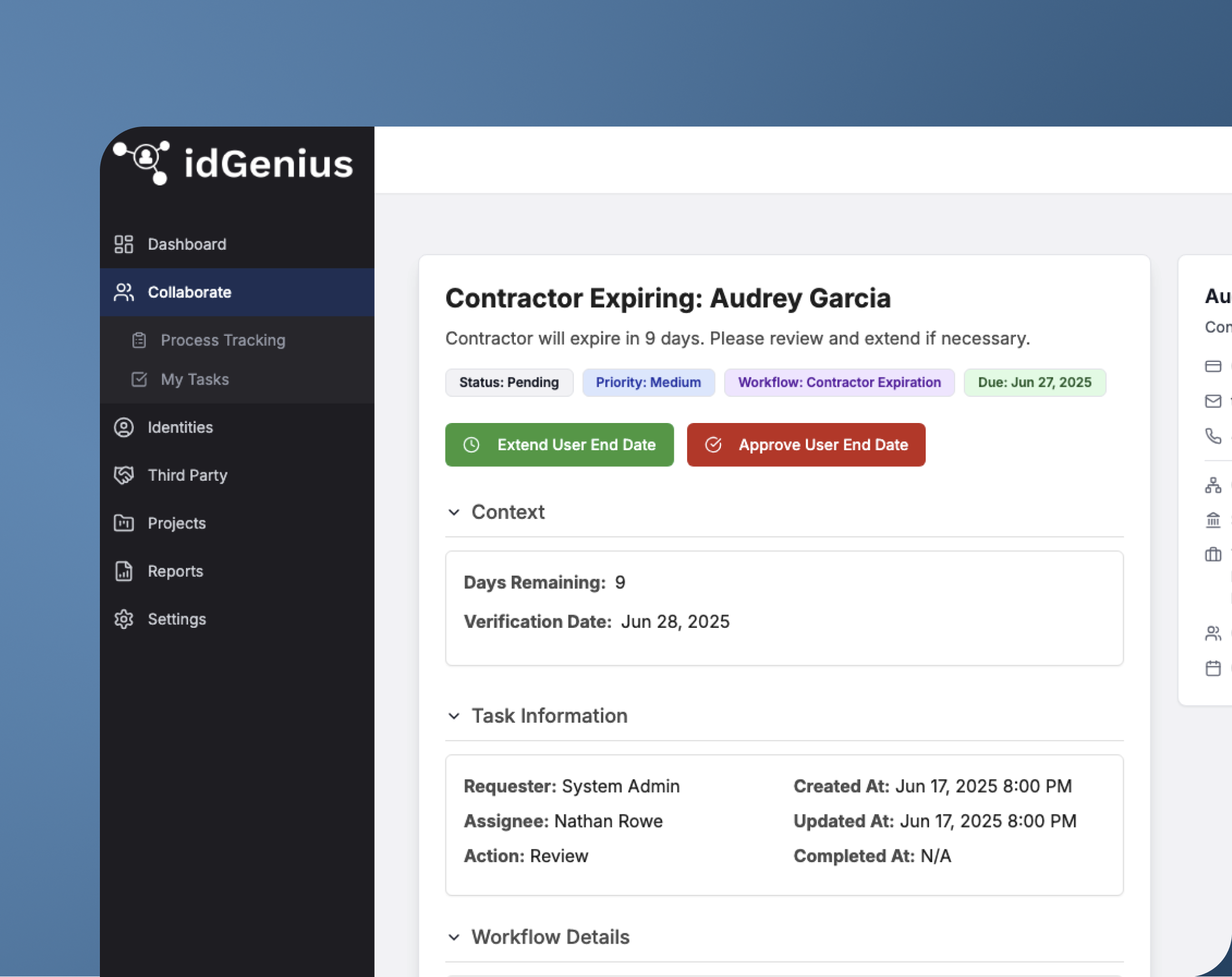Click Approve User End Date button
Screen dimensions: 1232x977
point(806,445)
